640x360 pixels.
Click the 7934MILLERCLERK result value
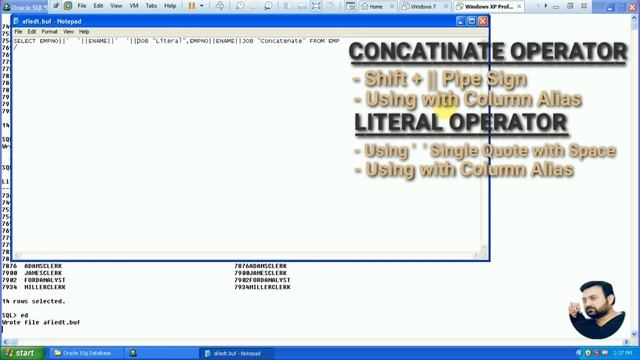tap(262, 287)
